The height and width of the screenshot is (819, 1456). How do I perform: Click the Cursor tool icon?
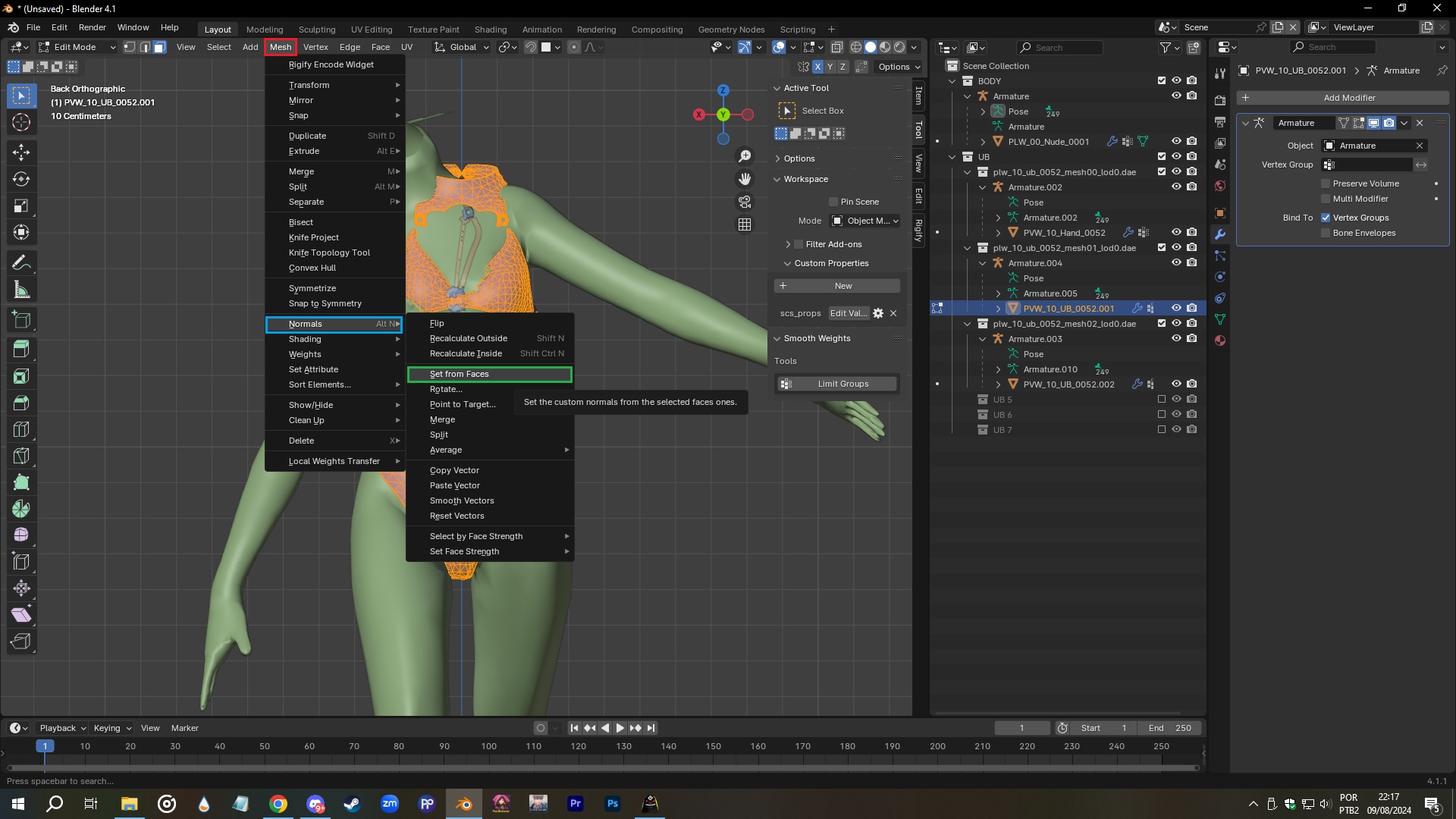click(21, 123)
